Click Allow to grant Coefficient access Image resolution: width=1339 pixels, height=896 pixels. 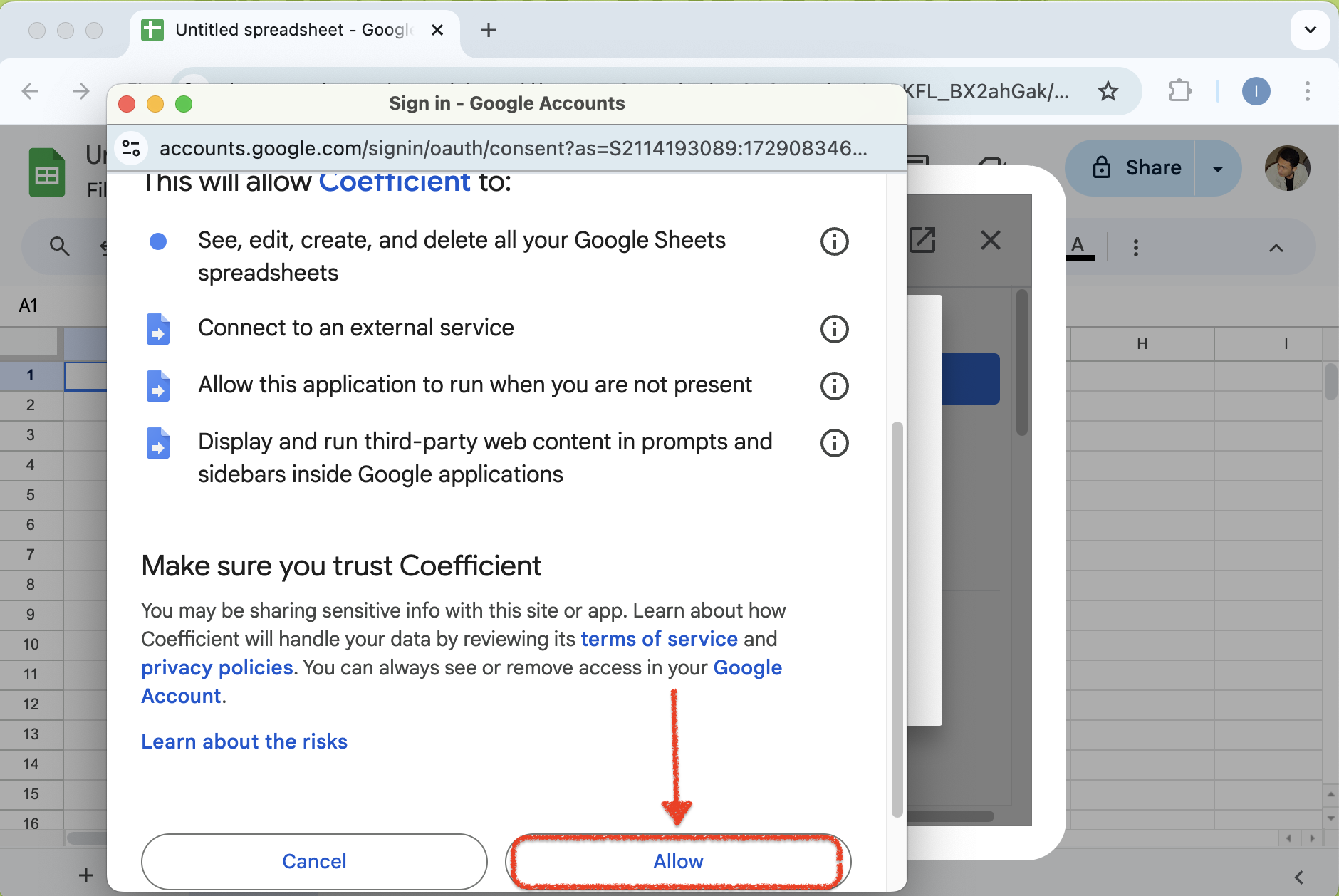coord(678,861)
